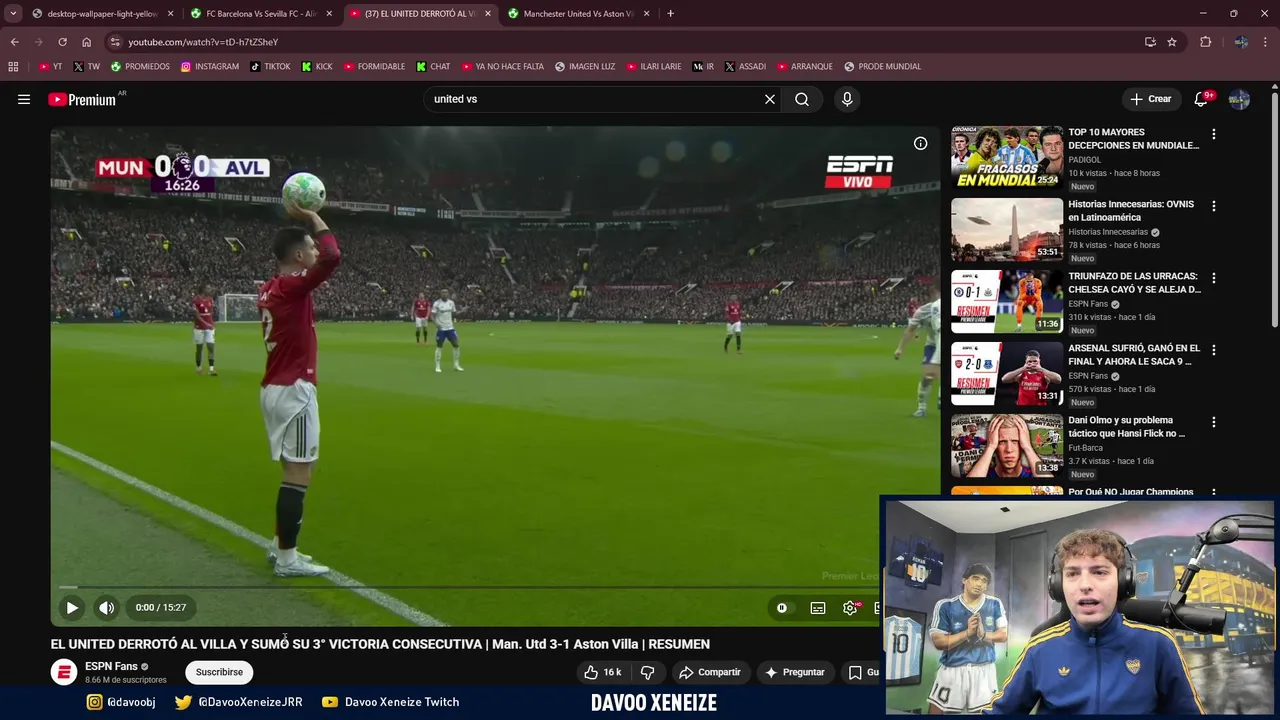1280x720 pixels.
Task: Share the video via Compartir
Action: coord(709,672)
